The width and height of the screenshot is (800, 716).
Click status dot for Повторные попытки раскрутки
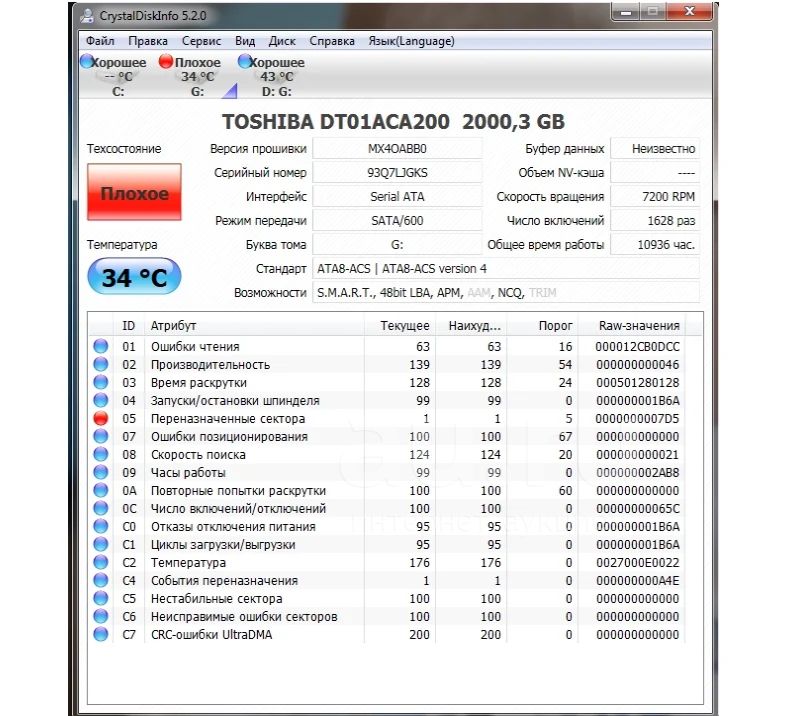101,490
